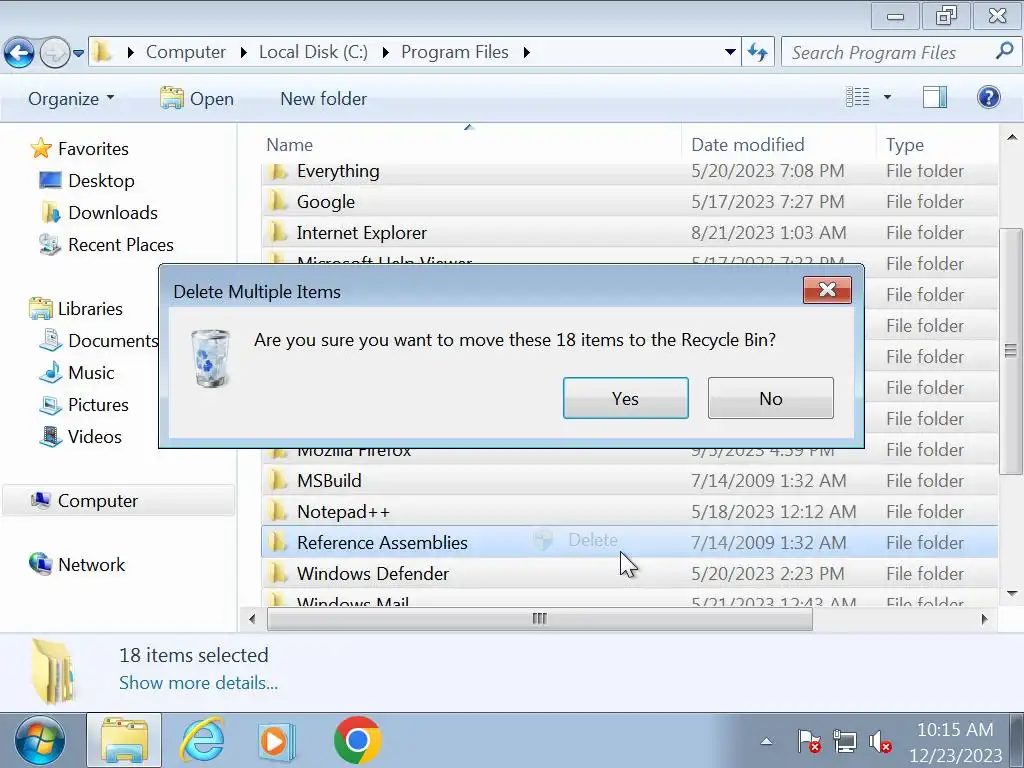1024x768 pixels.
Task: Select the Everything folder row
Action: [630, 171]
